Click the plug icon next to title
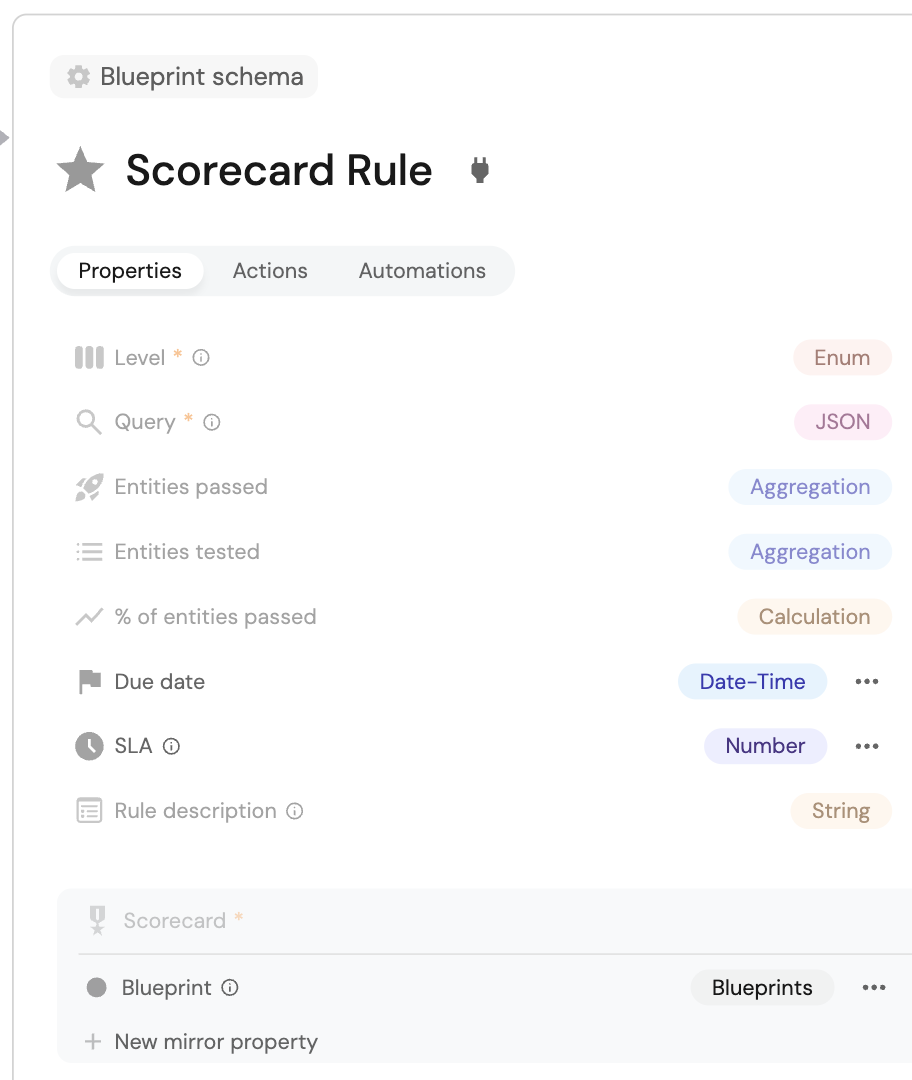 [x=480, y=171]
